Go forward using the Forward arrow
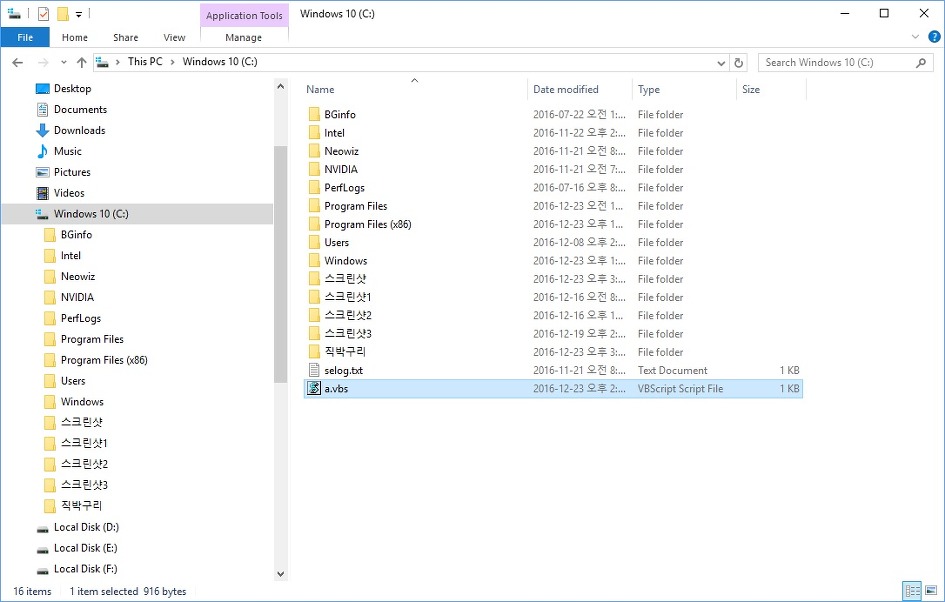This screenshot has height=602, width=945. click(43, 62)
